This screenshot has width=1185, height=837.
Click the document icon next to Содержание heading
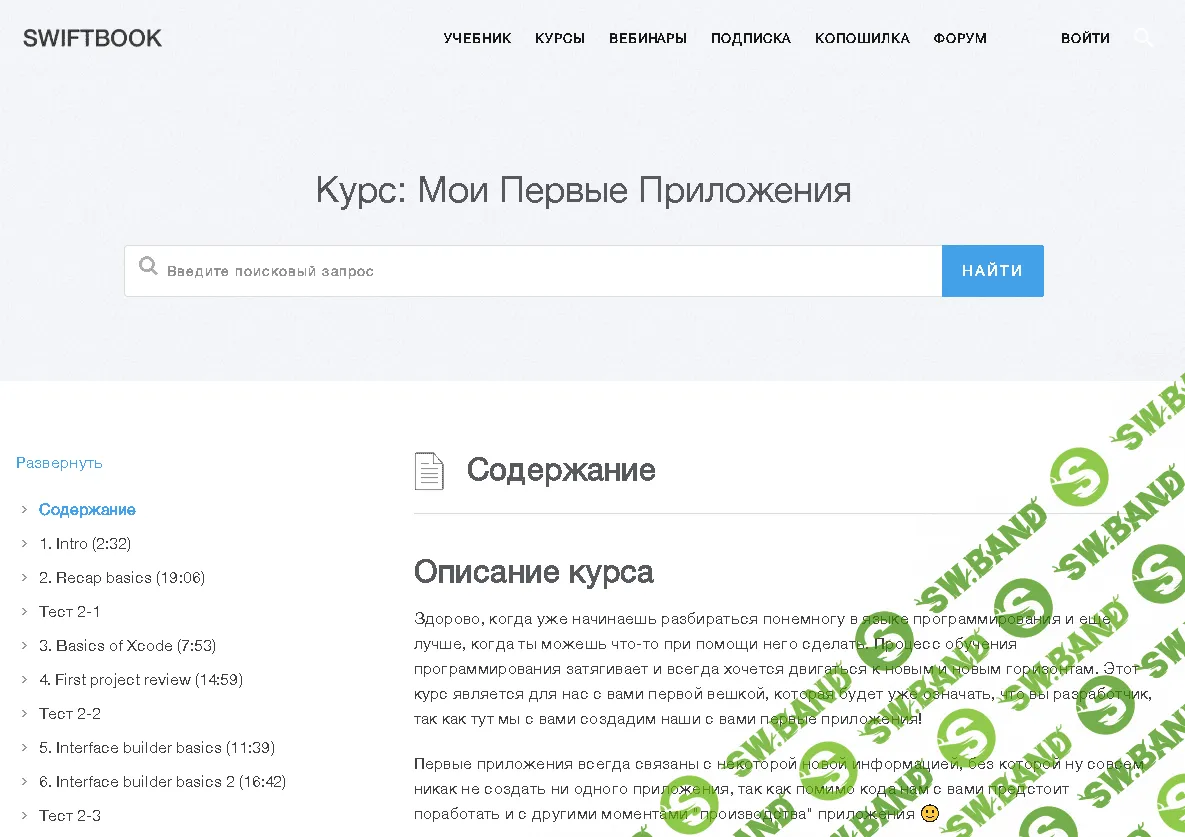coord(429,470)
